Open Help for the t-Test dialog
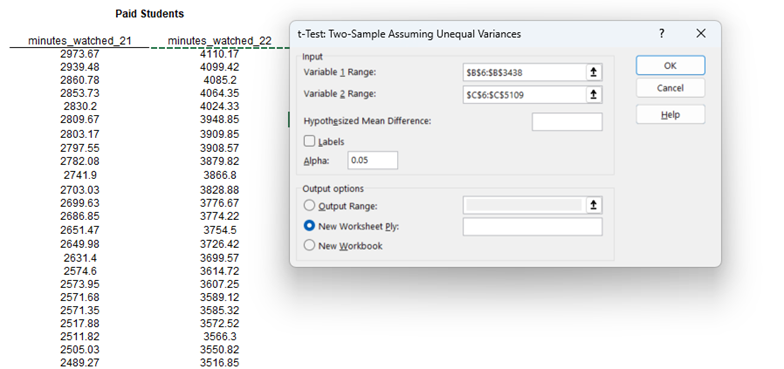The width and height of the screenshot is (784, 369). click(670, 114)
